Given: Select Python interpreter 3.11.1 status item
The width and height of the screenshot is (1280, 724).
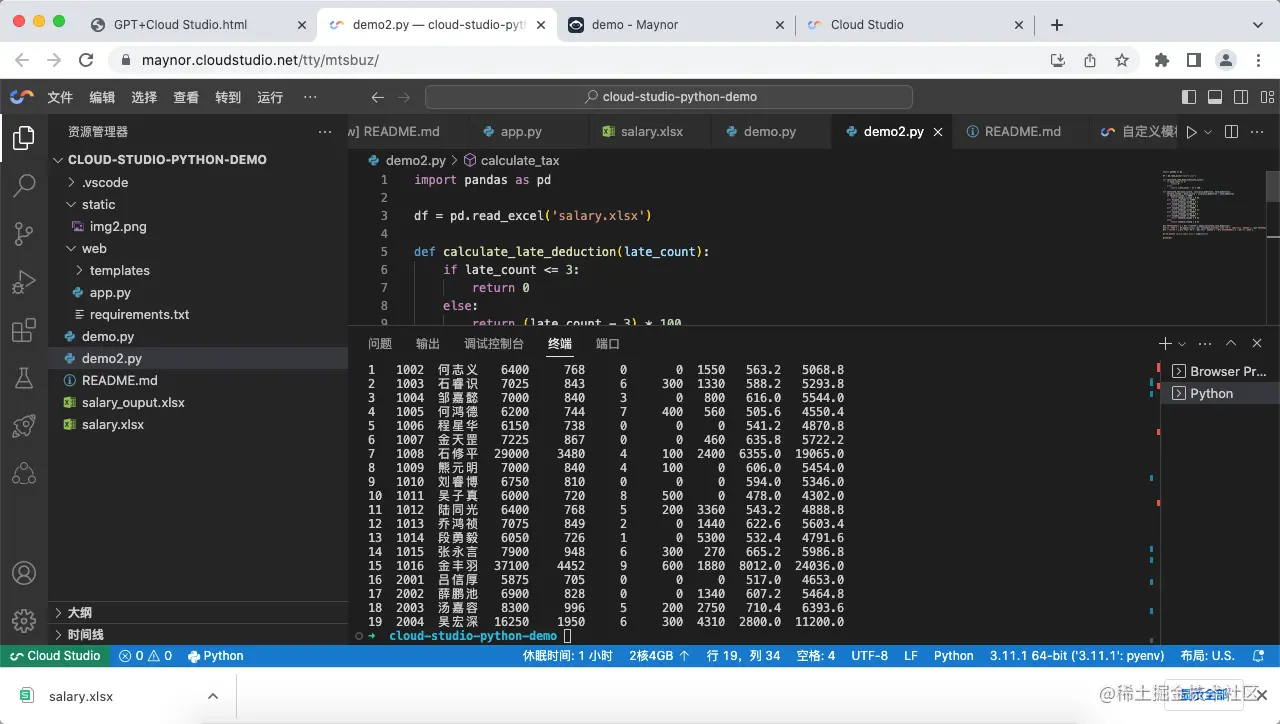Looking at the screenshot, I should coord(1077,656).
